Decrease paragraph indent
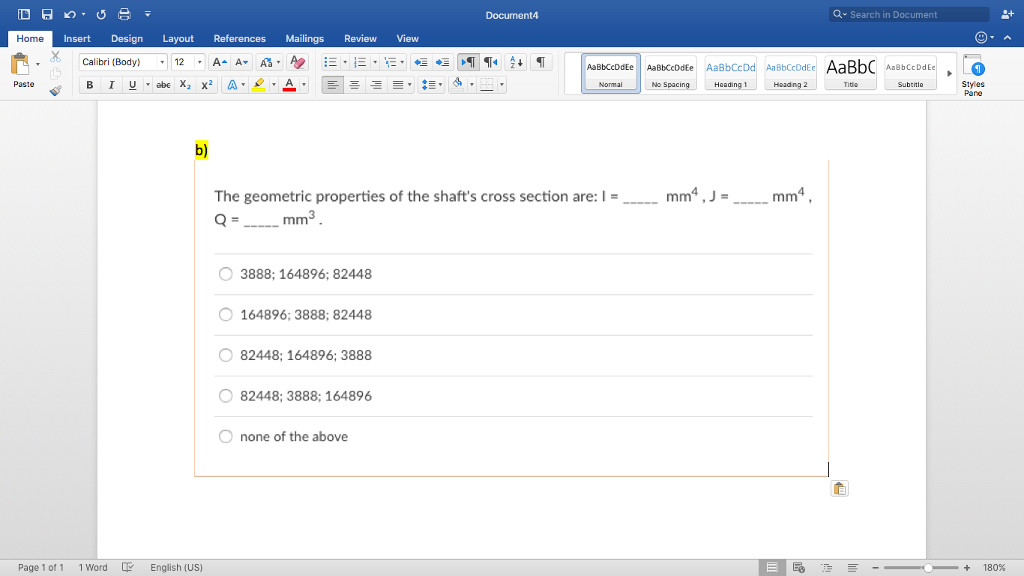This screenshot has height=576, width=1024. (x=421, y=62)
